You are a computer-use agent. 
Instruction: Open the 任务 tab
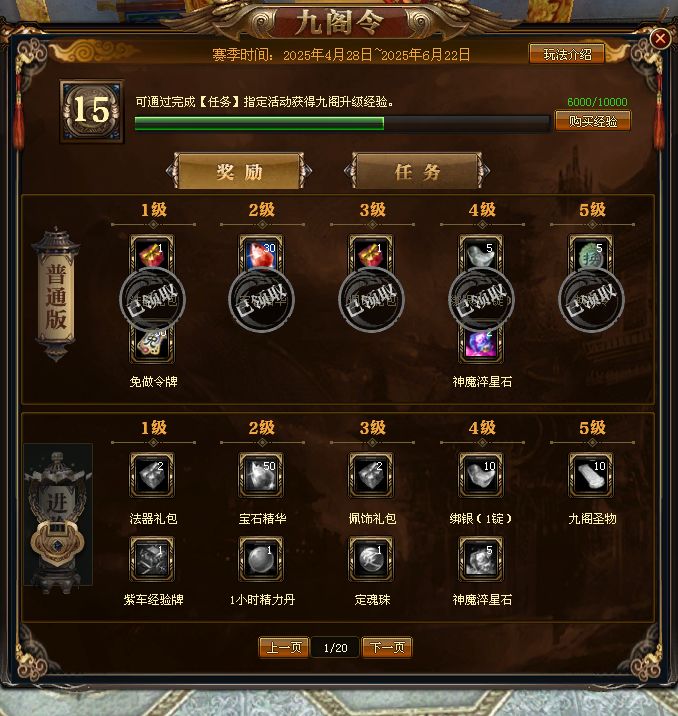pyautogui.click(x=417, y=171)
